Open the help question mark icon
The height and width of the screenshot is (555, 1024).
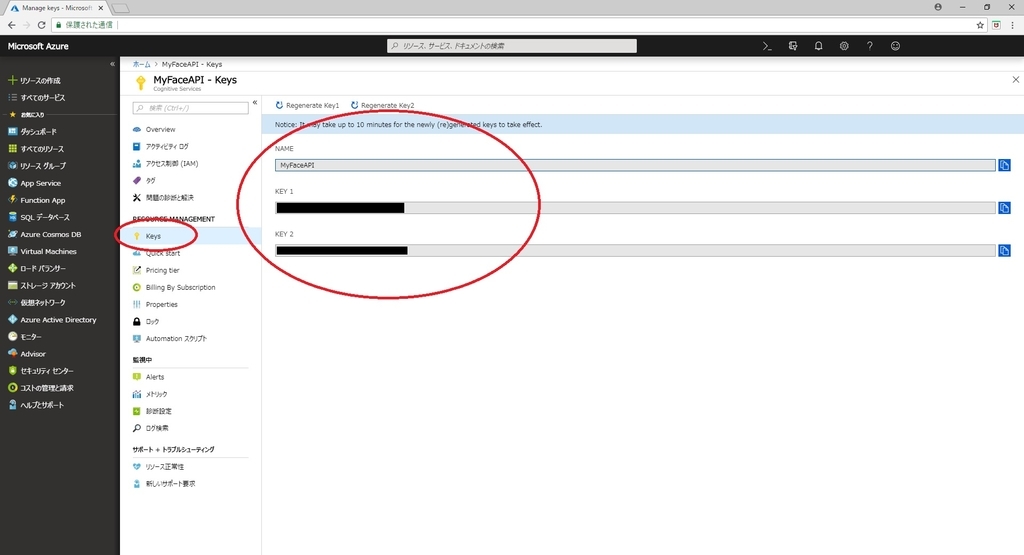(869, 46)
